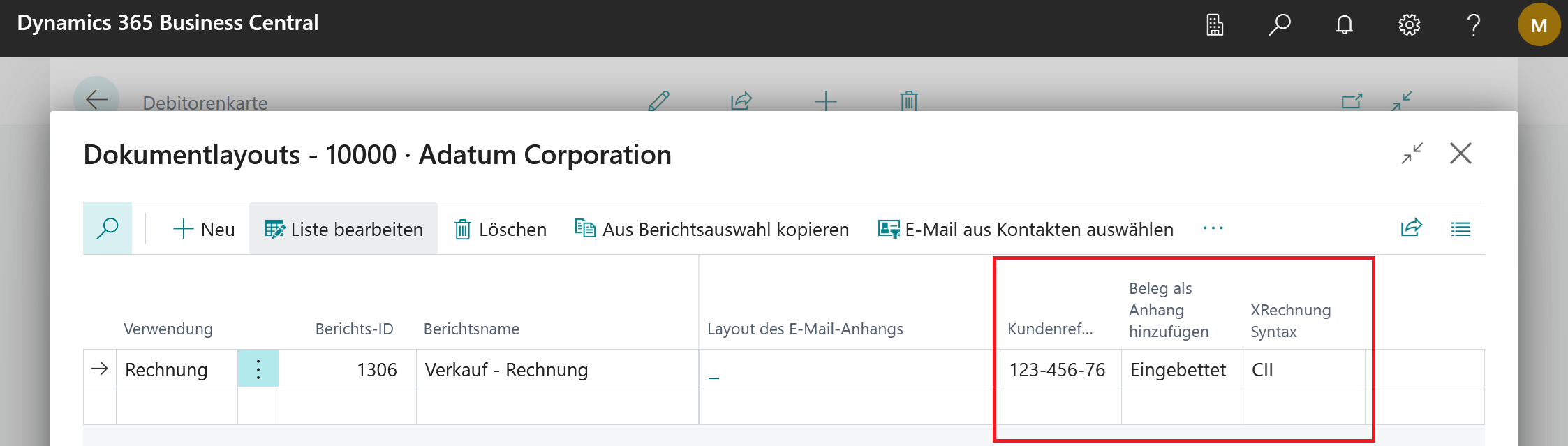The width and height of the screenshot is (1568, 446).
Task: Open more actions ellipsis in the toolbar
Action: pyautogui.click(x=1213, y=228)
